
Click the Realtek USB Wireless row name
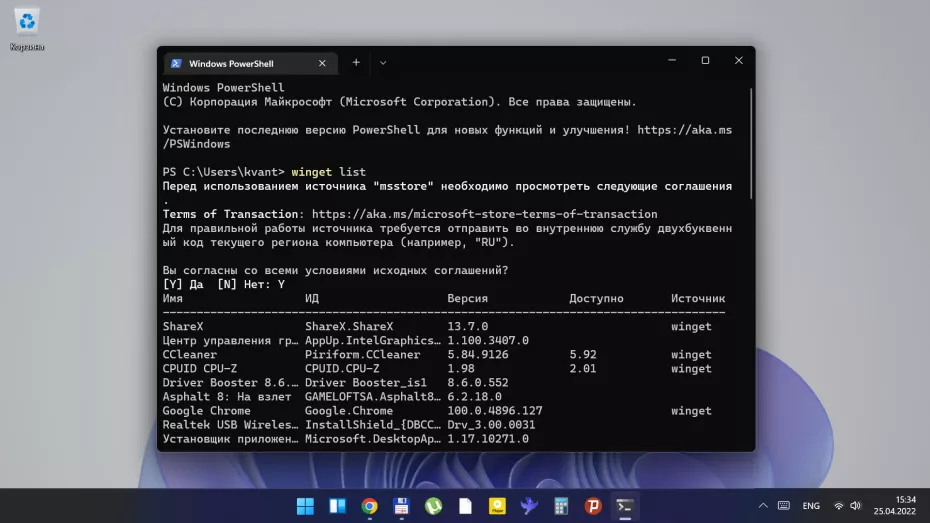[x=230, y=425]
